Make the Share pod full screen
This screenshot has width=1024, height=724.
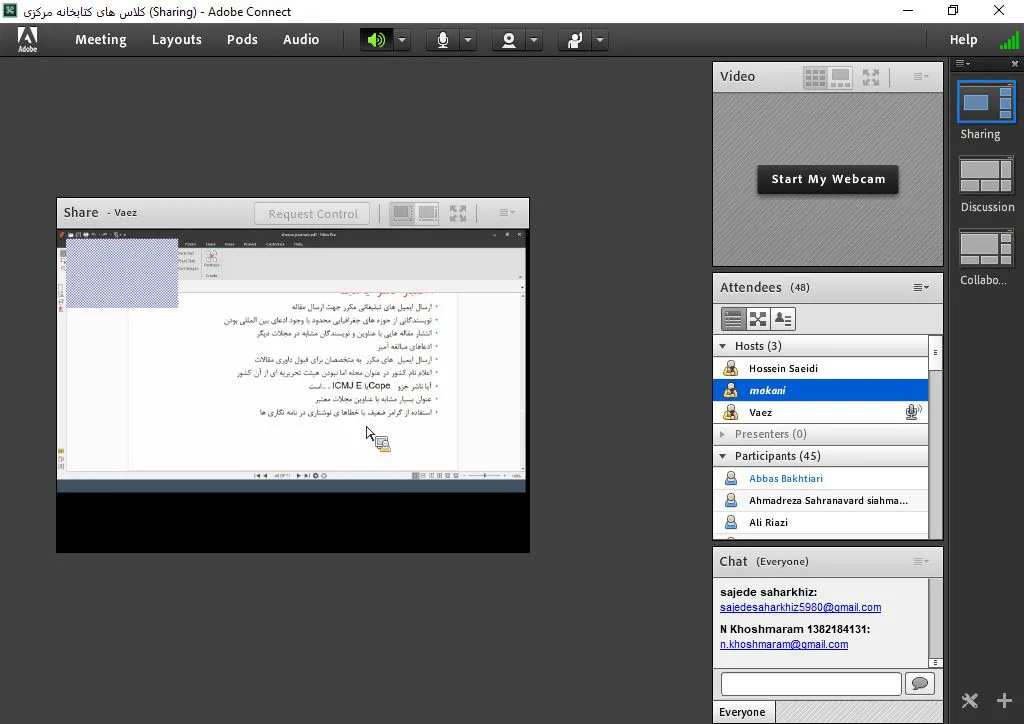(x=458, y=213)
